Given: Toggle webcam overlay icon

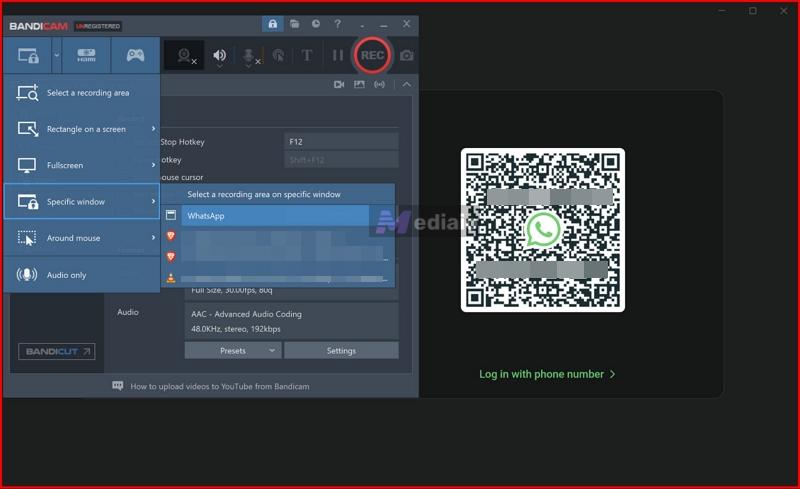Looking at the screenshot, I should pos(186,55).
